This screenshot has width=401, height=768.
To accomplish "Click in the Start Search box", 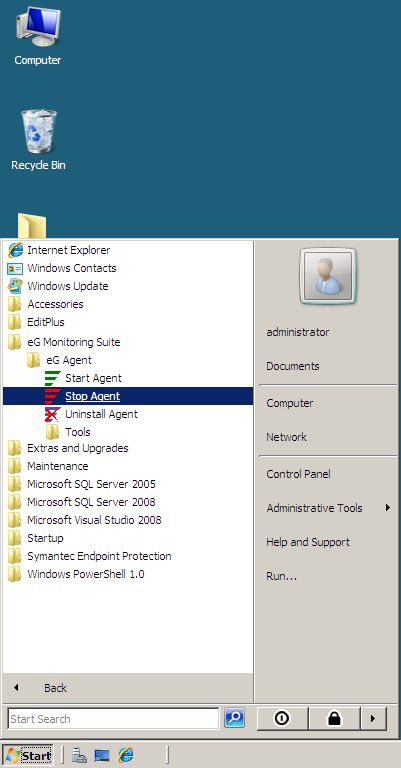I will tap(113, 719).
